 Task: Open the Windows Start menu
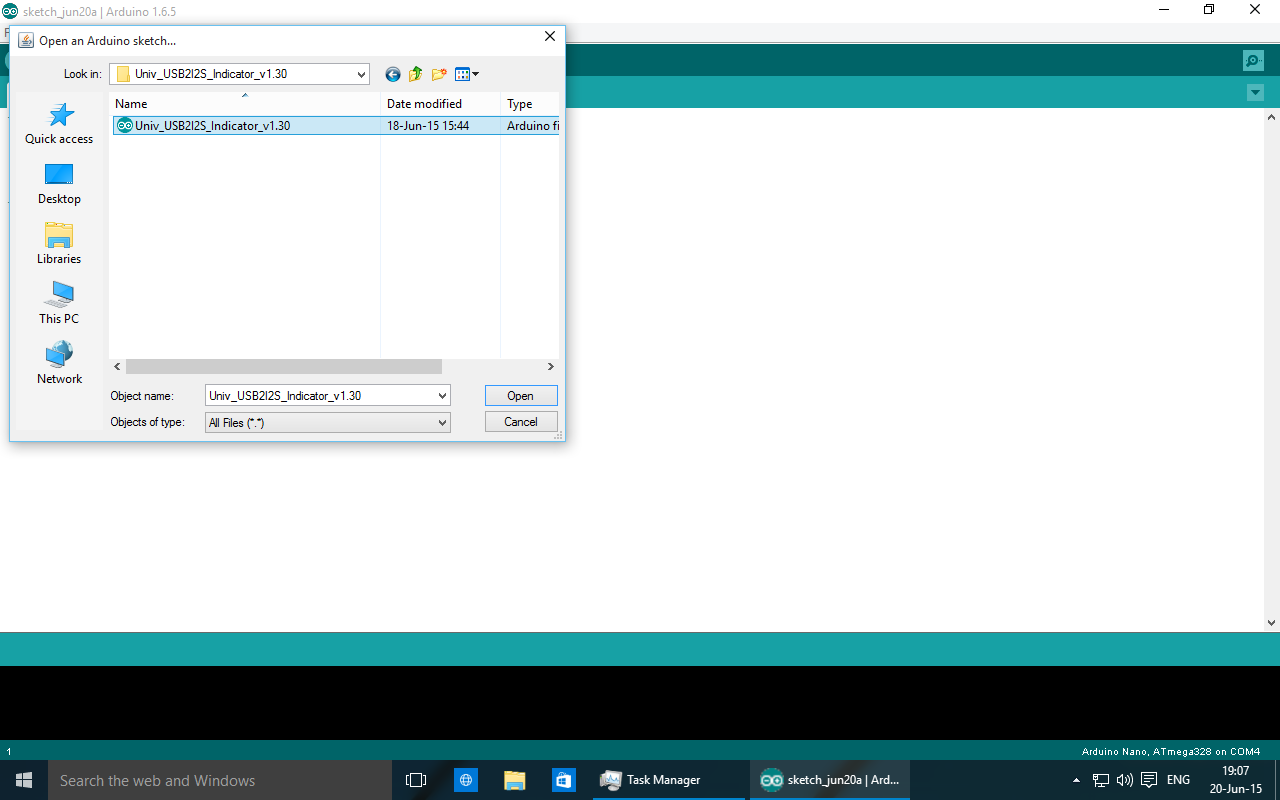pos(24,780)
